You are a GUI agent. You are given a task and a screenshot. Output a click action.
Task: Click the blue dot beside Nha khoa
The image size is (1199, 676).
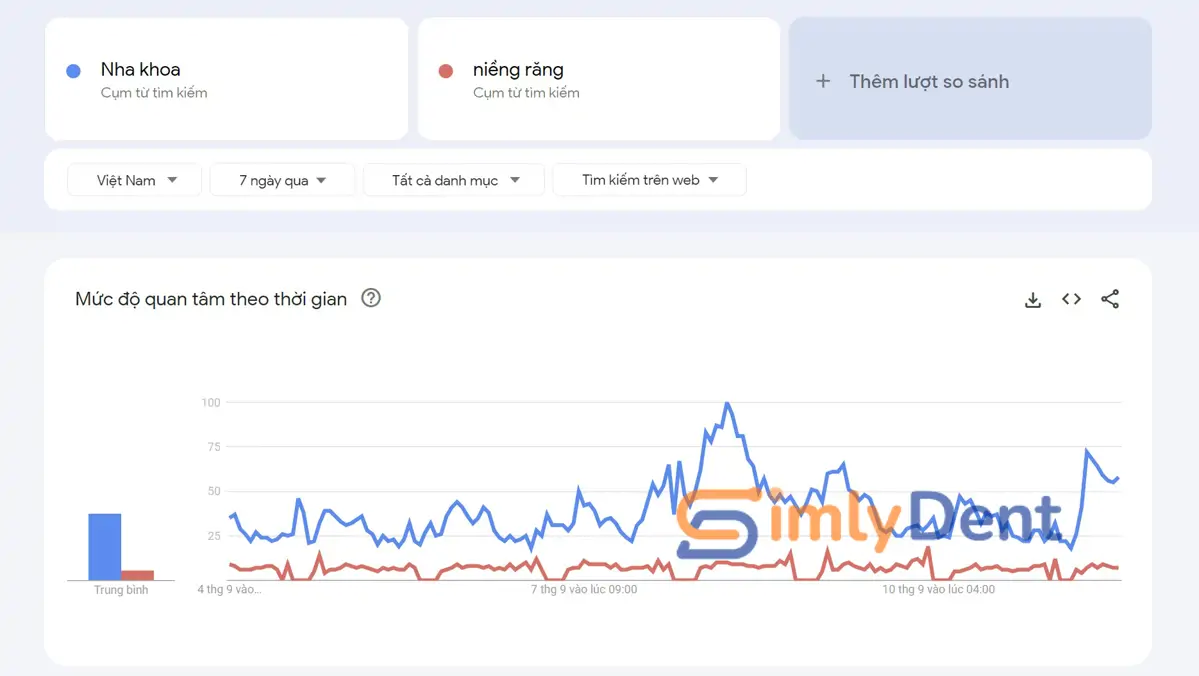(73, 71)
